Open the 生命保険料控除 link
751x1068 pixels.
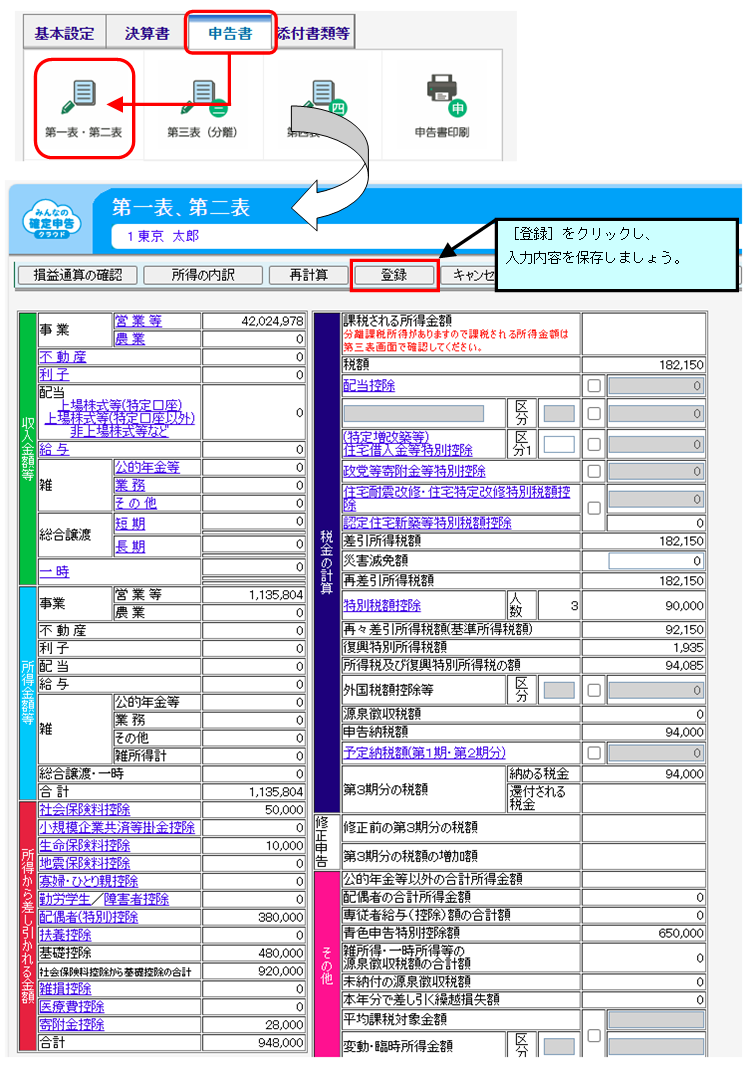pos(84,845)
